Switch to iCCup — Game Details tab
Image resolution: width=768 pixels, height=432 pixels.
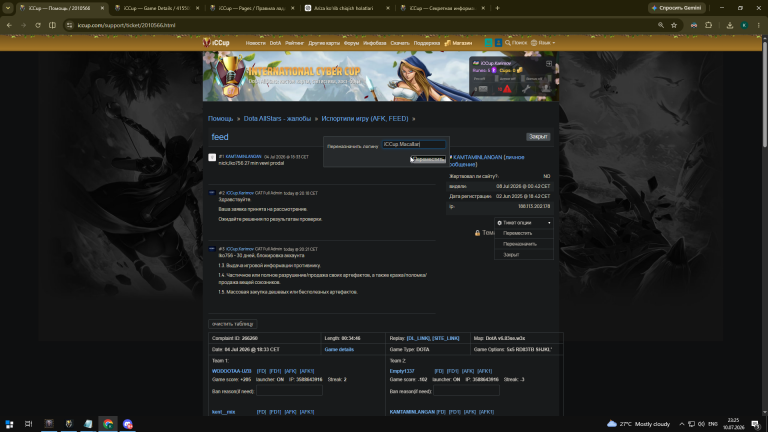156,8
